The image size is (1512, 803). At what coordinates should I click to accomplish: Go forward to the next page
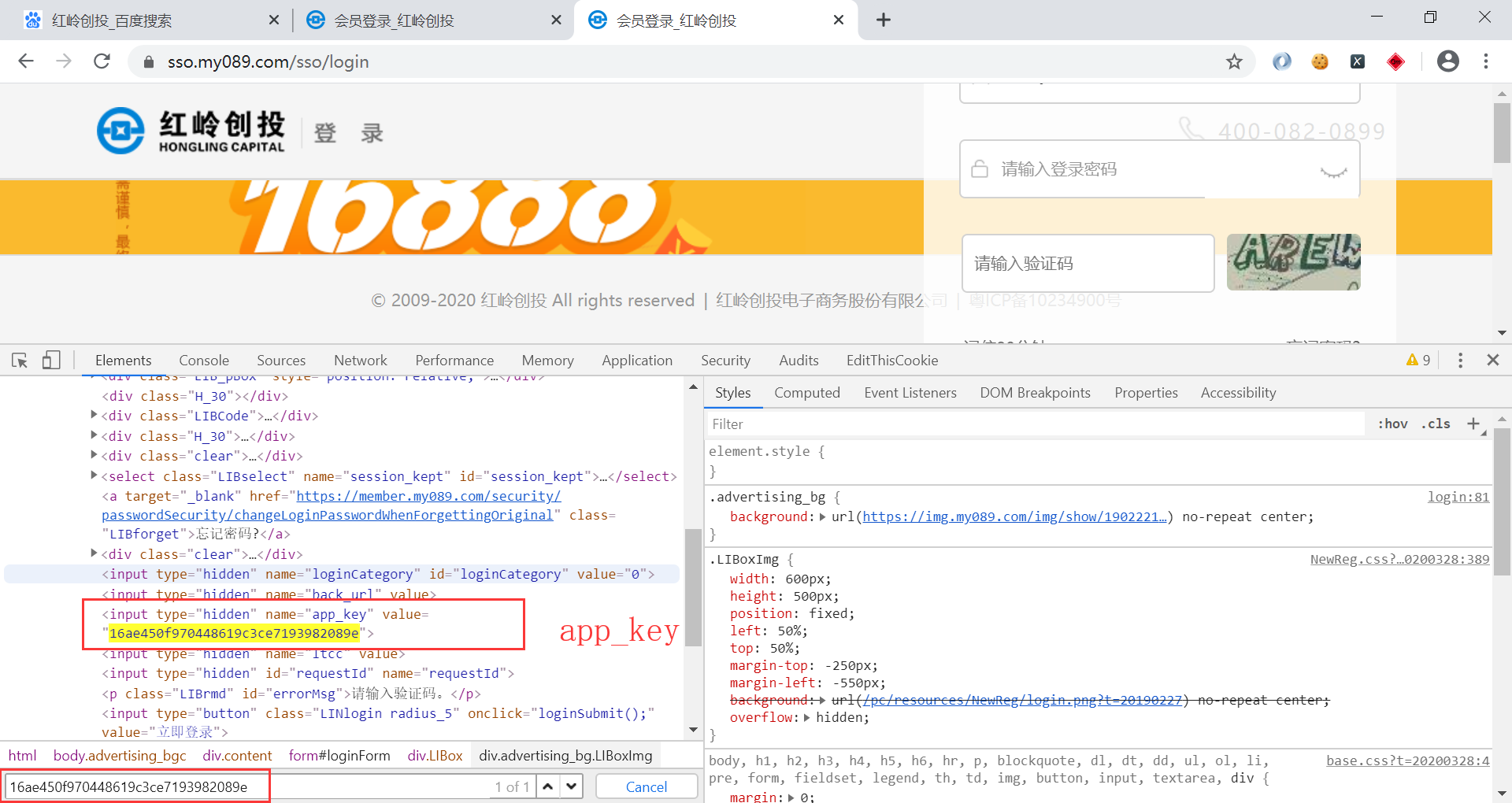coord(64,61)
